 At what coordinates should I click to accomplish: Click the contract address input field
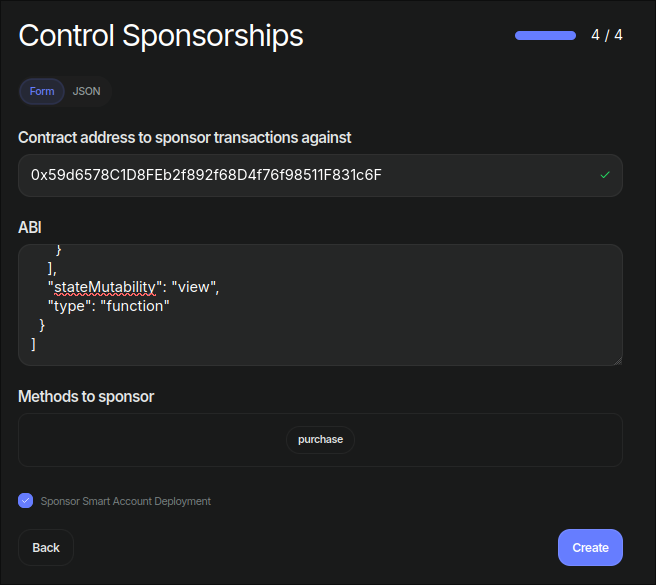click(320, 175)
